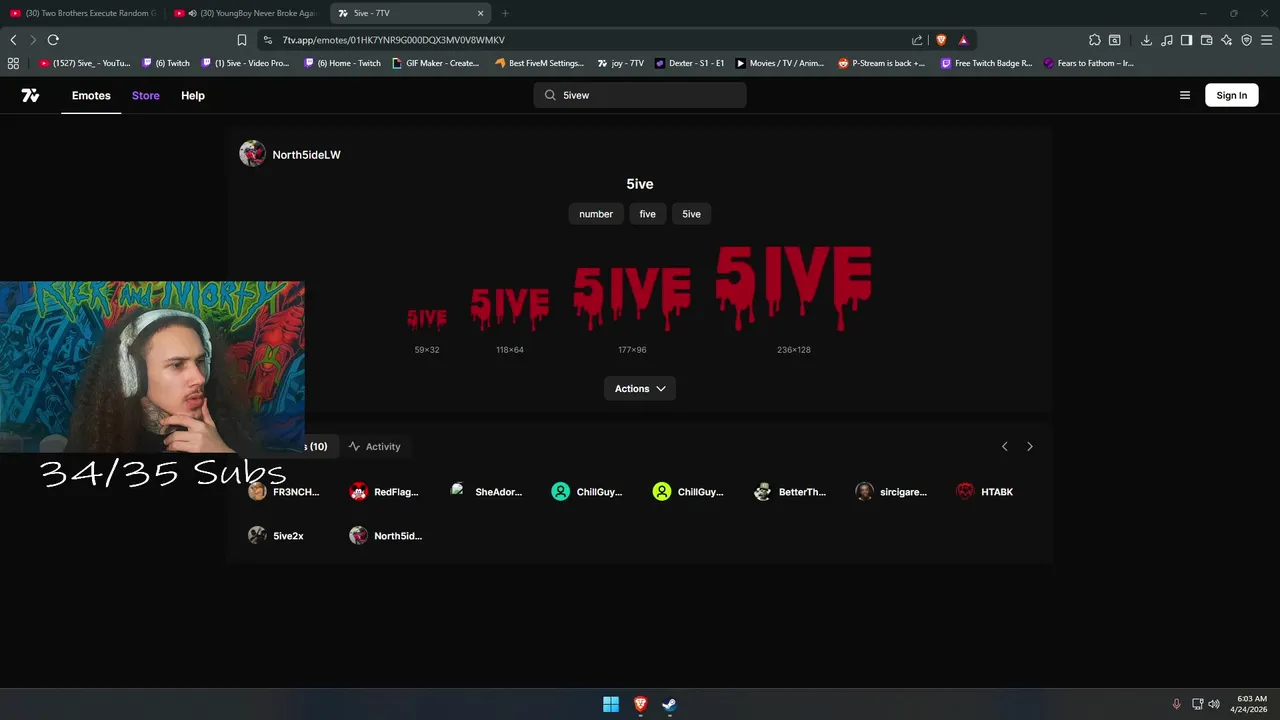The width and height of the screenshot is (1280, 720).
Task: Go to next page of channels arrow
Action: (1030, 446)
